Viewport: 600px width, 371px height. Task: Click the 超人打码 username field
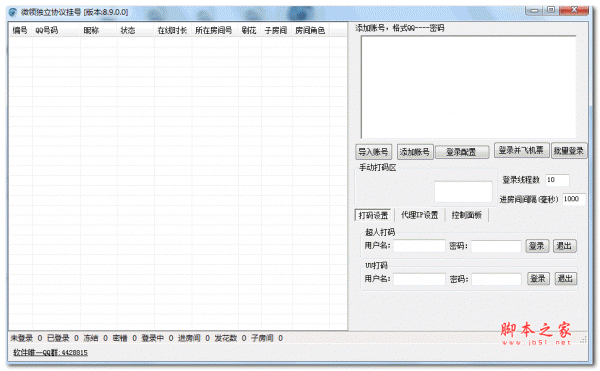pyautogui.click(x=419, y=246)
